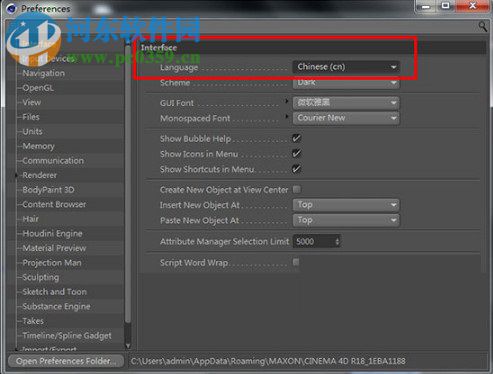Select Content Browser in the preferences tree
The width and height of the screenshot is (493, 374).
54,204
